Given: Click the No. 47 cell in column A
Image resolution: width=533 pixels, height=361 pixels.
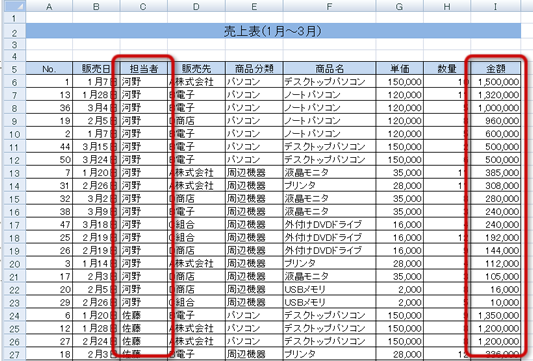Looking at the screenshot, I should coord(49,224).
